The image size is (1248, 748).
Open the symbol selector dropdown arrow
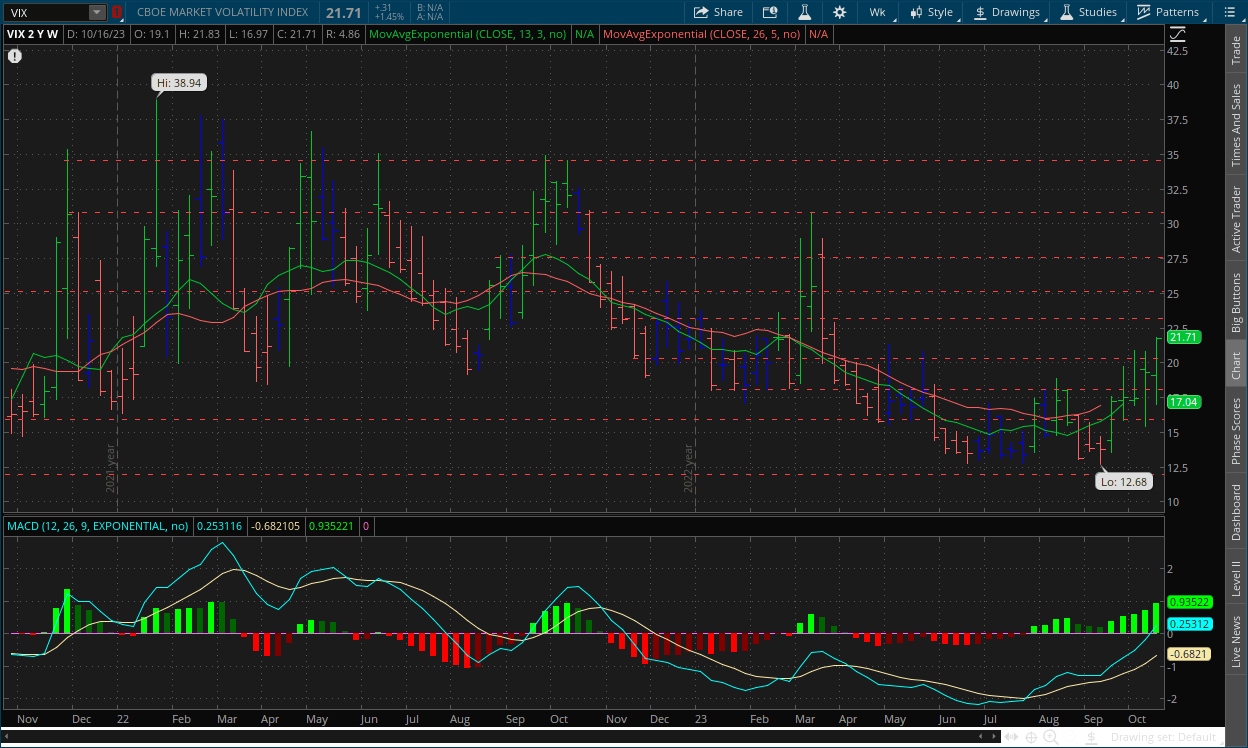pyautogui.click(x=97, y=12)
